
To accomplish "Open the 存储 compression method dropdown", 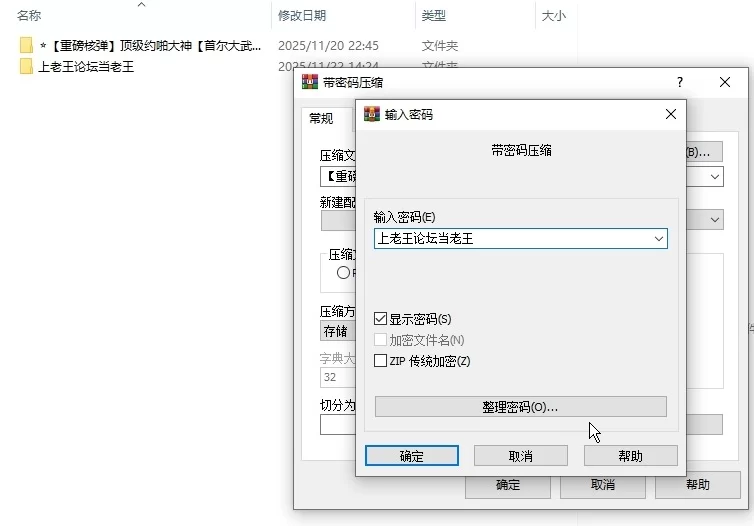I will 338,331.
